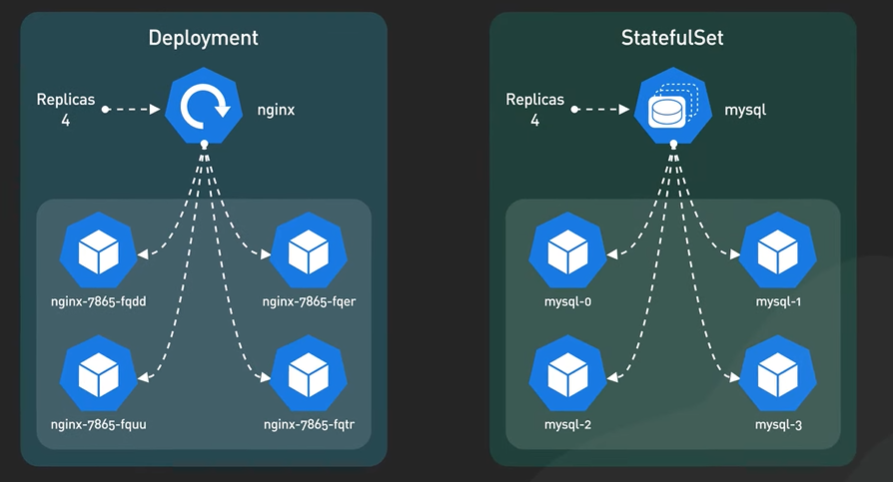Select the nginx-7865-fqtr pod icon

[309, 374]
